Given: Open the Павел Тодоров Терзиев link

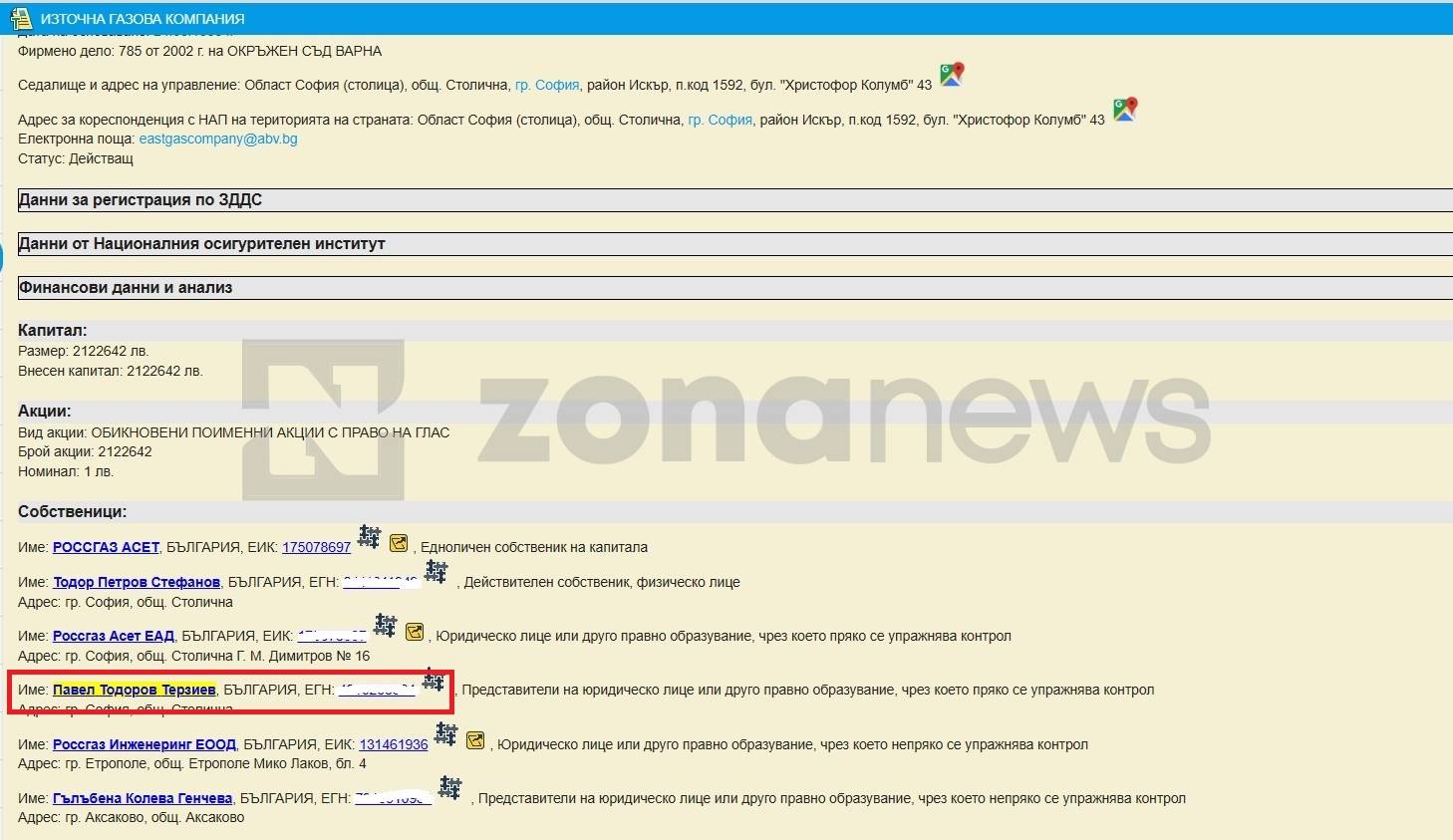Looking at the screenshot, I should [x=134, y=690].
